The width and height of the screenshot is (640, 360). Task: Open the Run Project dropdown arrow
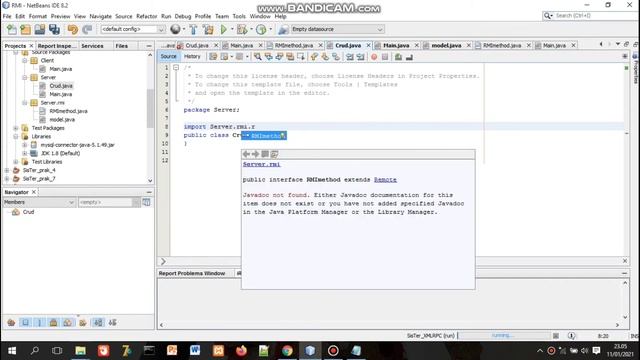point(232,29)
